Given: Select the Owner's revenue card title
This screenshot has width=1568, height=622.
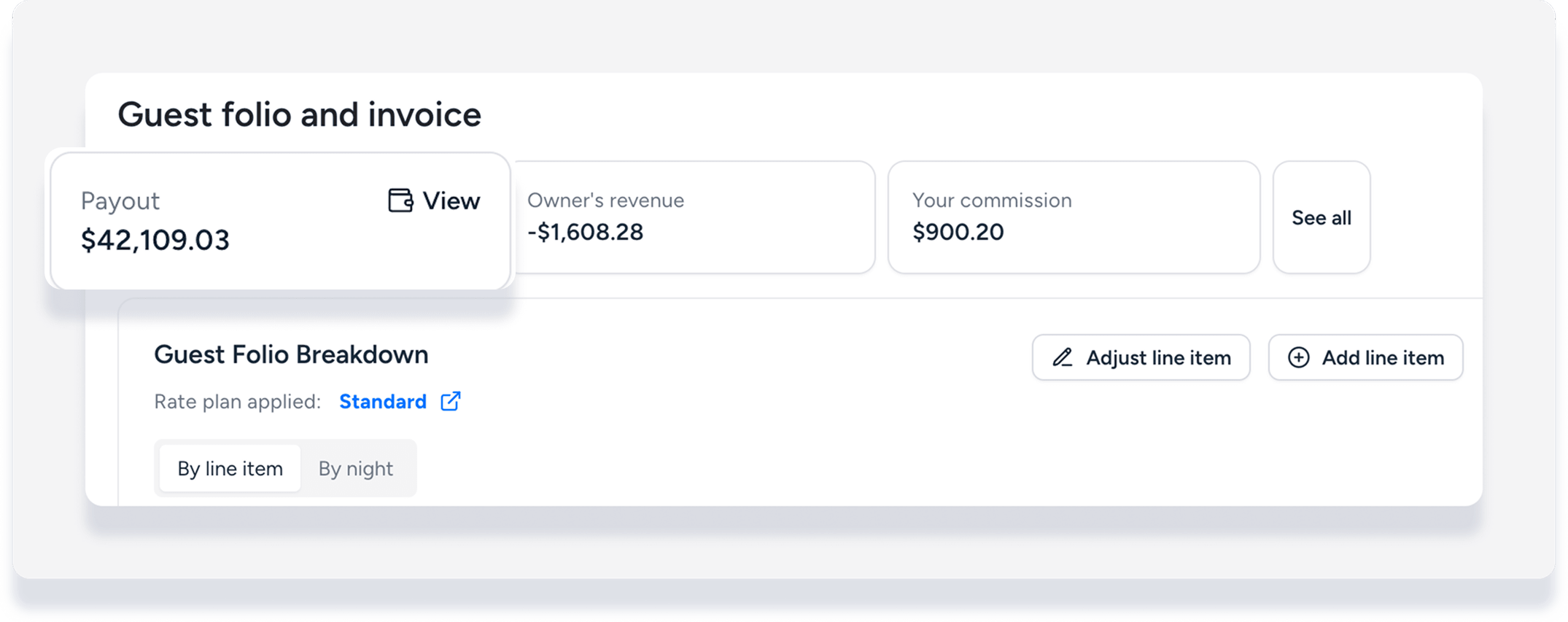Looking at the screenshot, I should 606,201.
